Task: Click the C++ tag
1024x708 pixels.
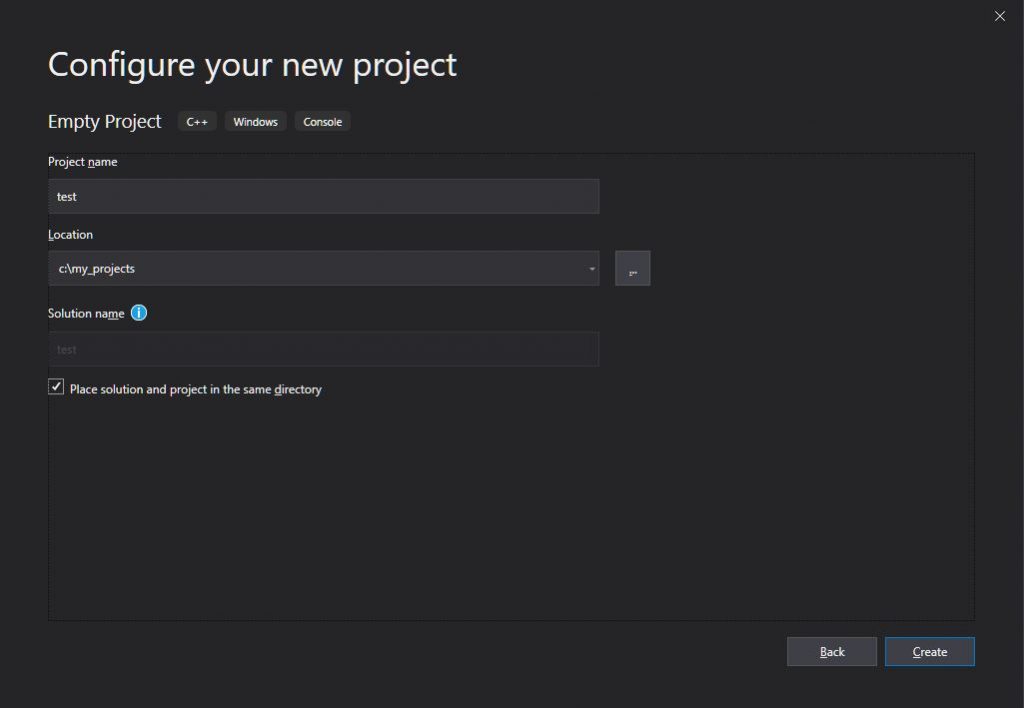Action: point(197,121)
